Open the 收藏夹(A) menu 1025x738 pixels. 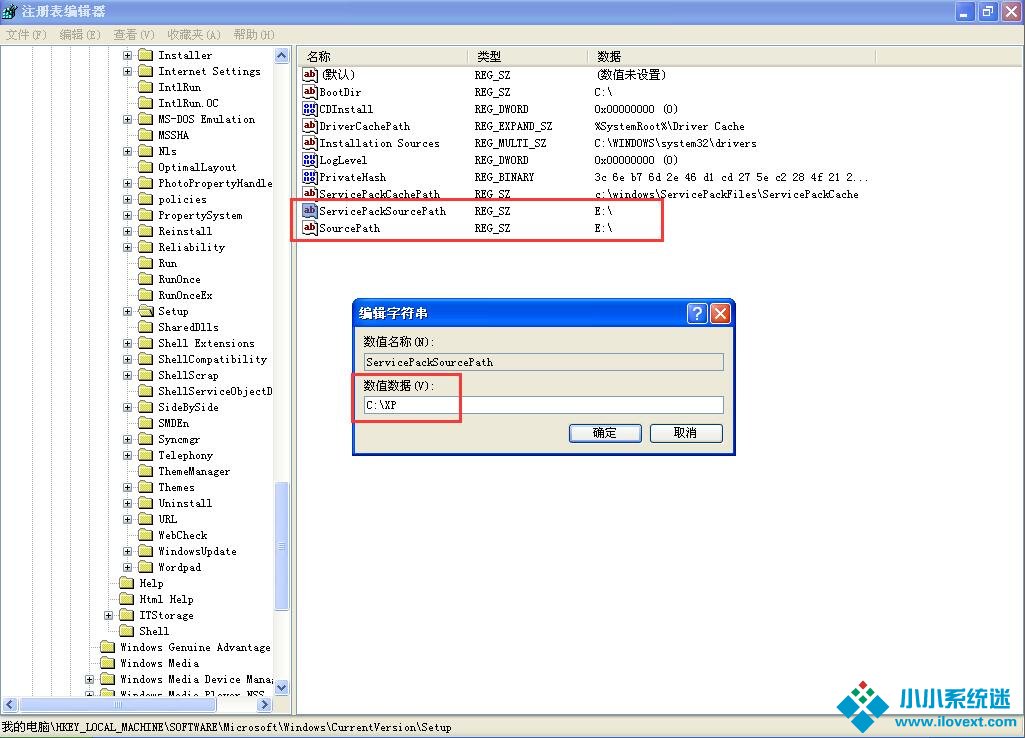193,35
